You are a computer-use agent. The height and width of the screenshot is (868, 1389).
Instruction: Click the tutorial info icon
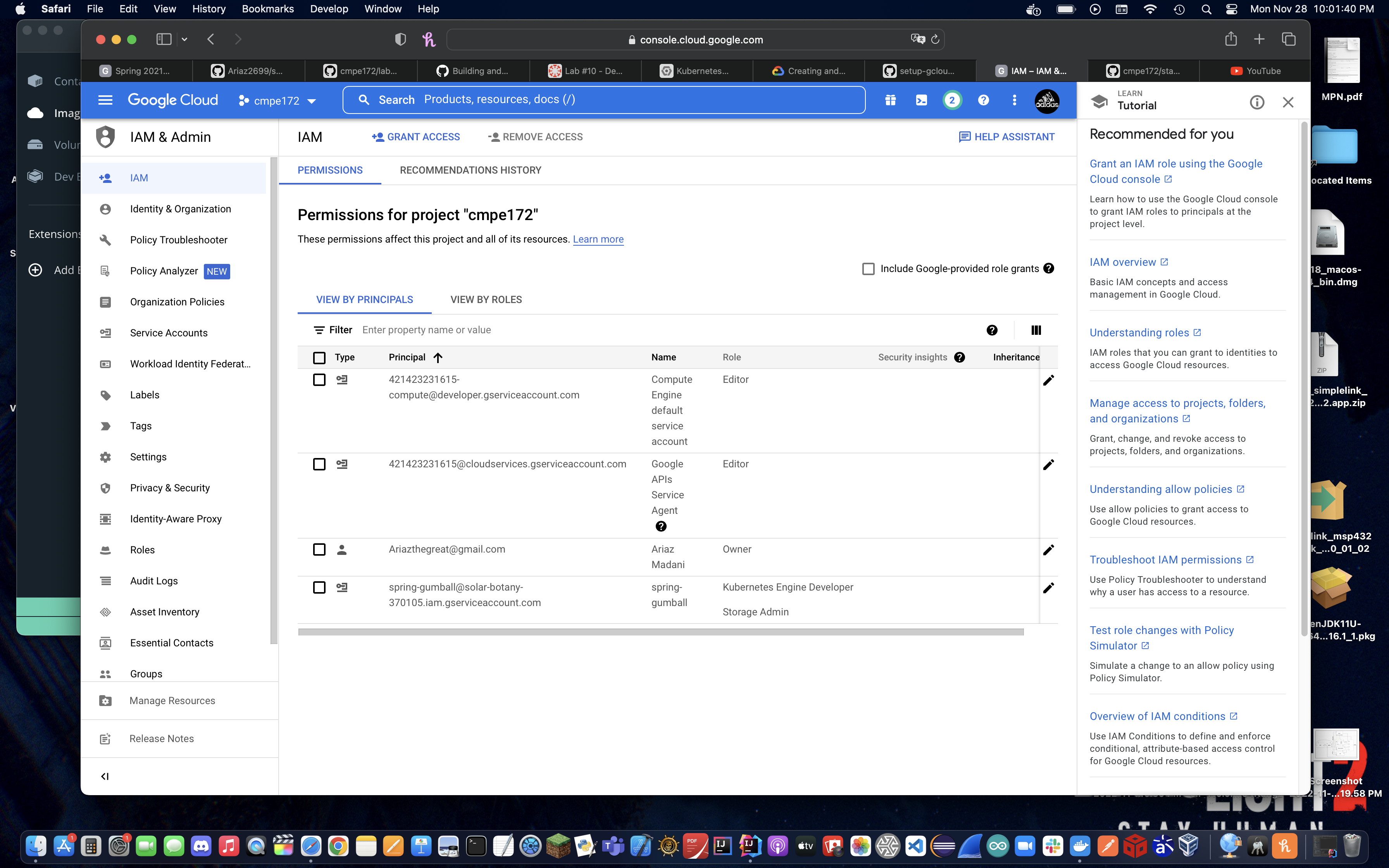click(1257, 102)
